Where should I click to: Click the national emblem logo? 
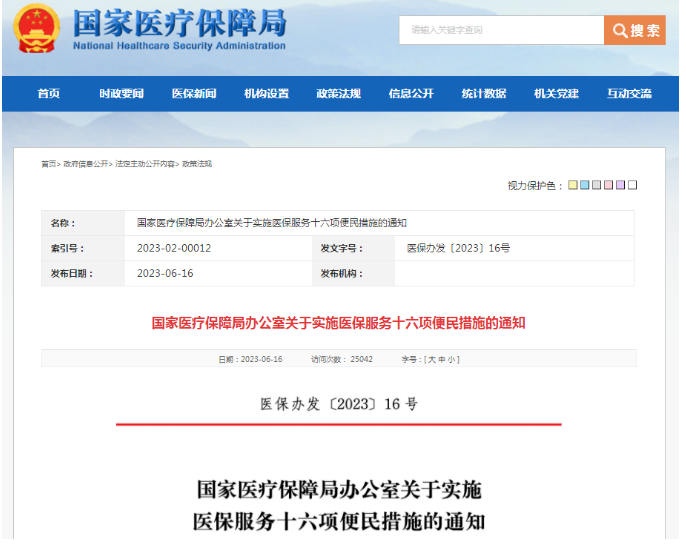point(36,28)
